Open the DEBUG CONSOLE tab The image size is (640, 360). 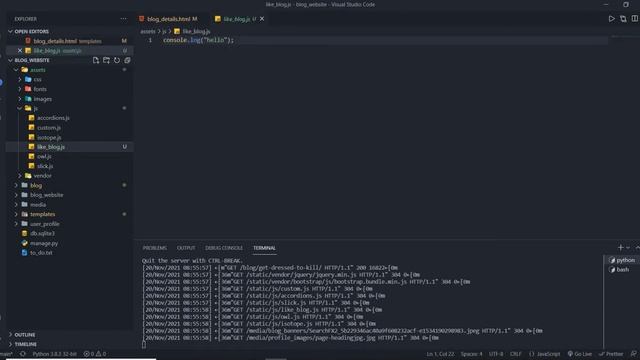coord(224,248)
